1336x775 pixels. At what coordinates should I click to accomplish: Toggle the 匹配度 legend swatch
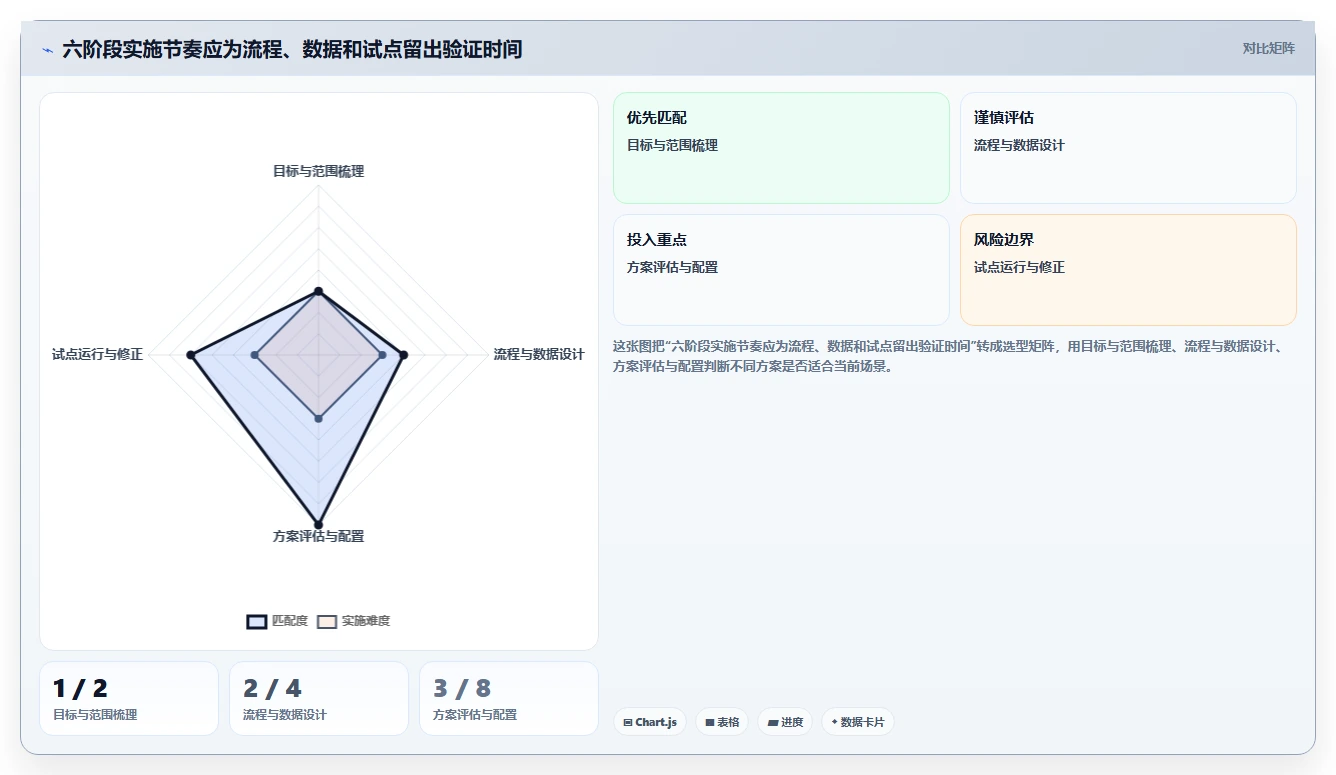tap(257, 621)
